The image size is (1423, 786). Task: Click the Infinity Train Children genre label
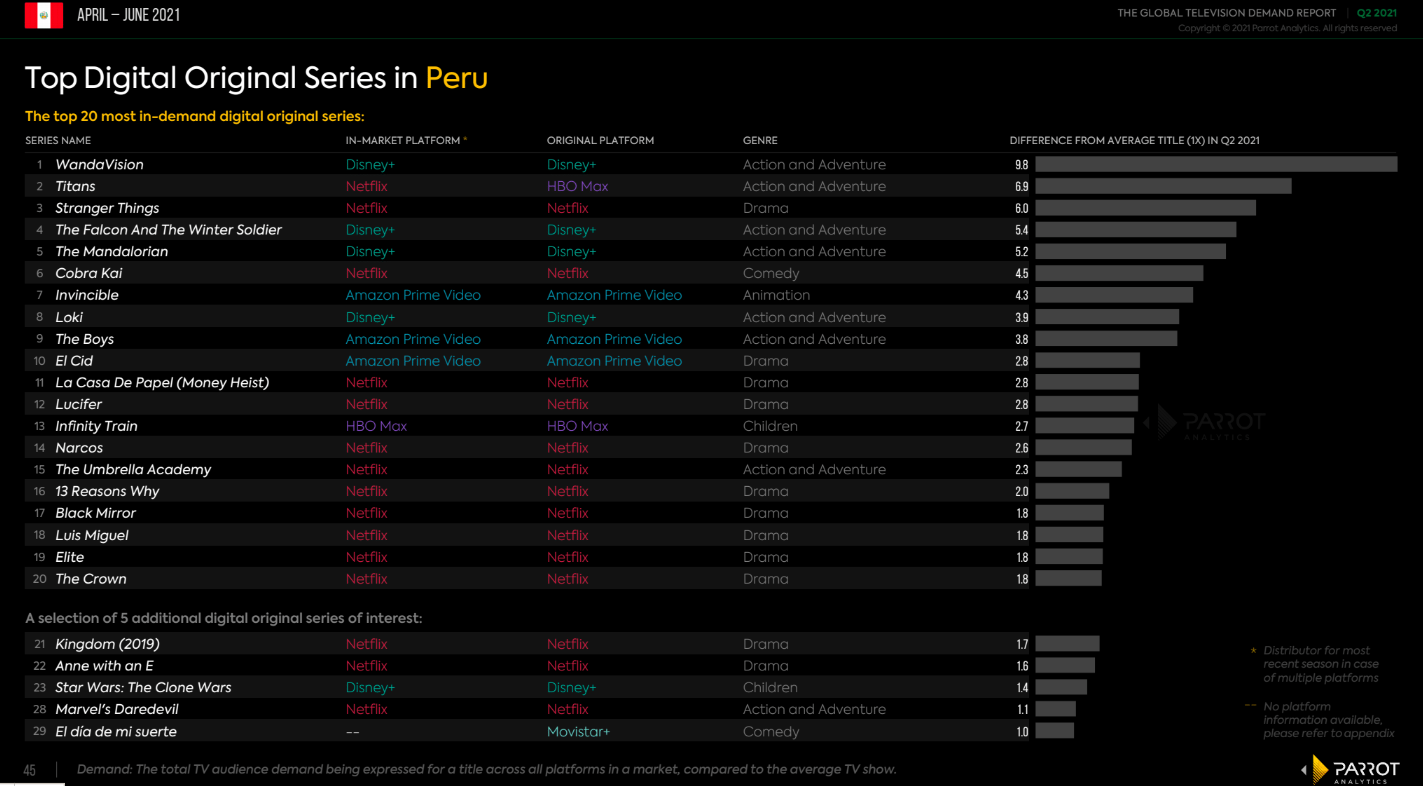(x=770, y=426)
